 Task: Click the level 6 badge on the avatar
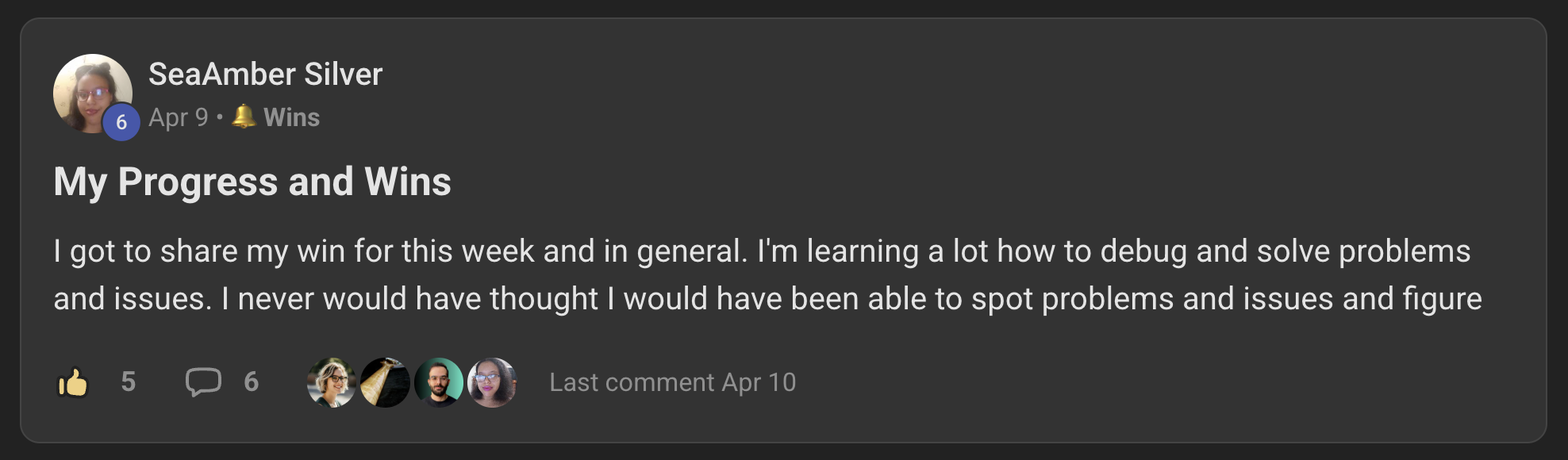click(x=121, y=122)
